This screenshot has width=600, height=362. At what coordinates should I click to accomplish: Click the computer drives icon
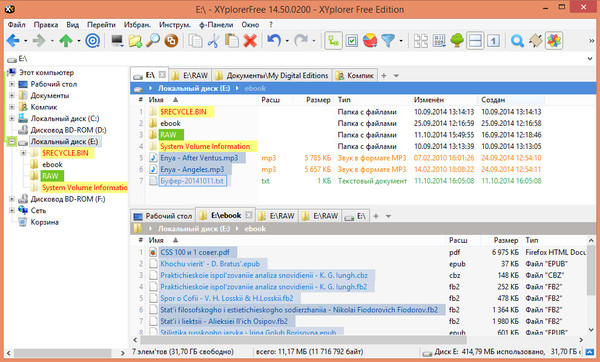[x=117, y=41]
